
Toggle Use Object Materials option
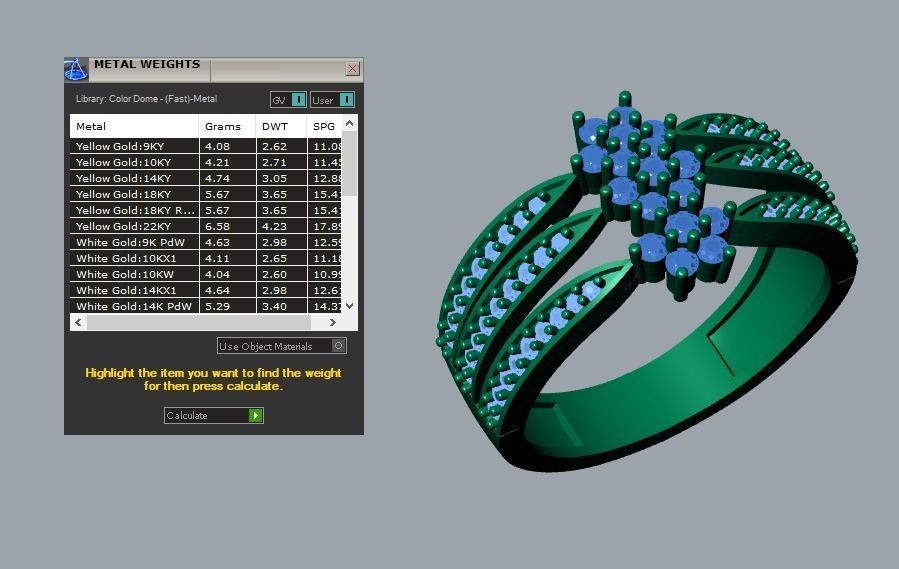pos(282,346)
